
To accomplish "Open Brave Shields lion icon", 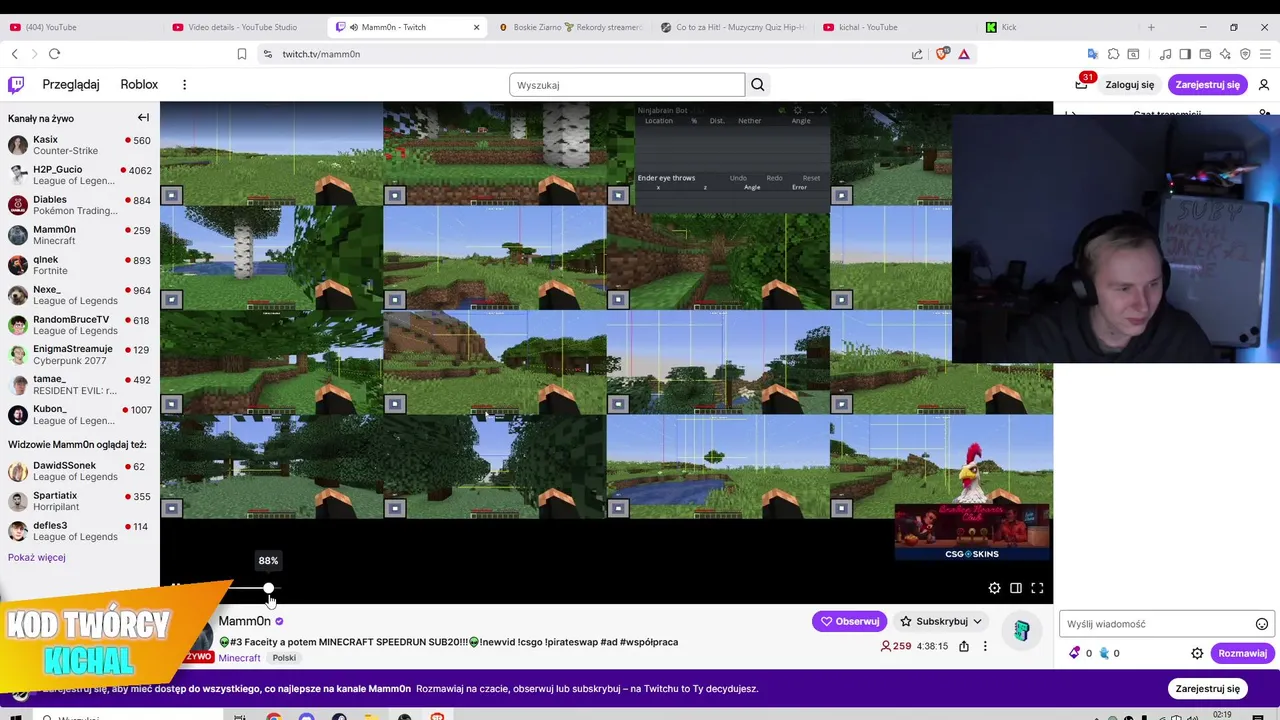I will (x=941, y=54).
